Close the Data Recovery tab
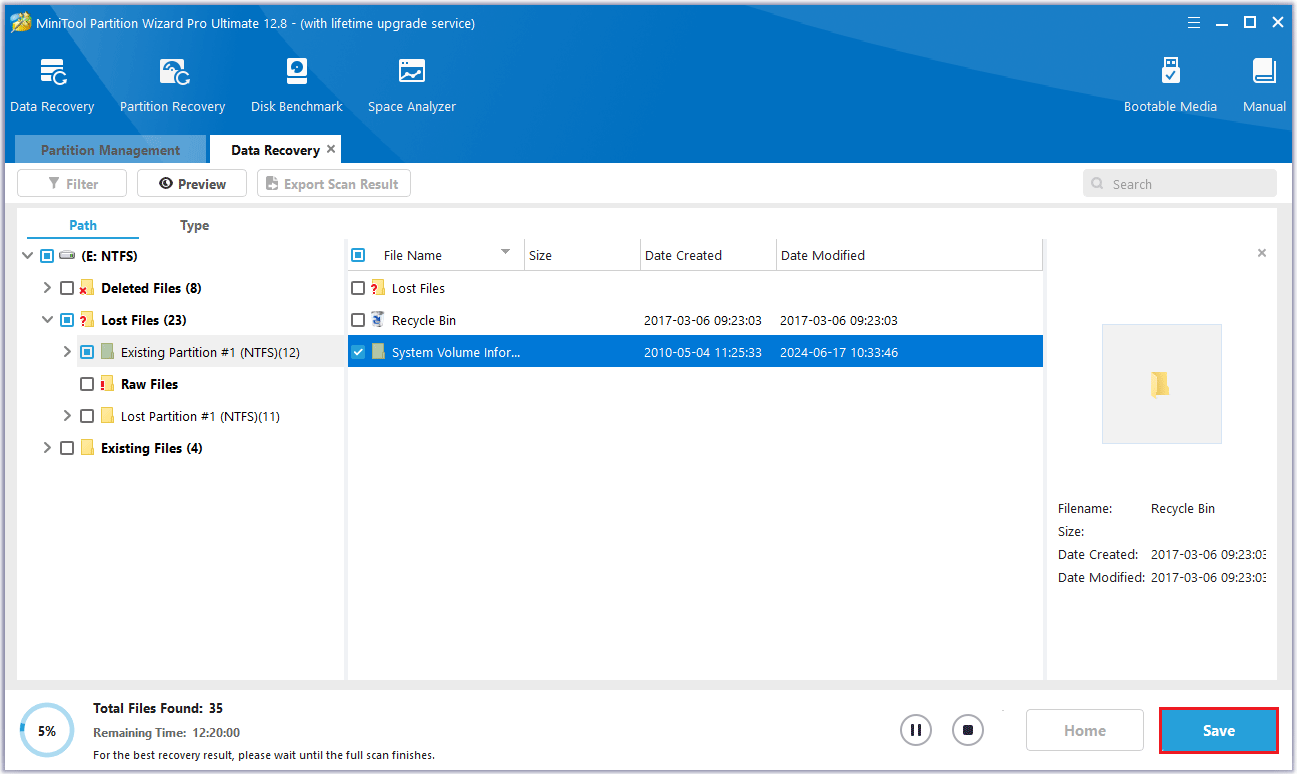The width and height of the screenshot is (1297, 774). pyautogui.click(x=331, y=149)
